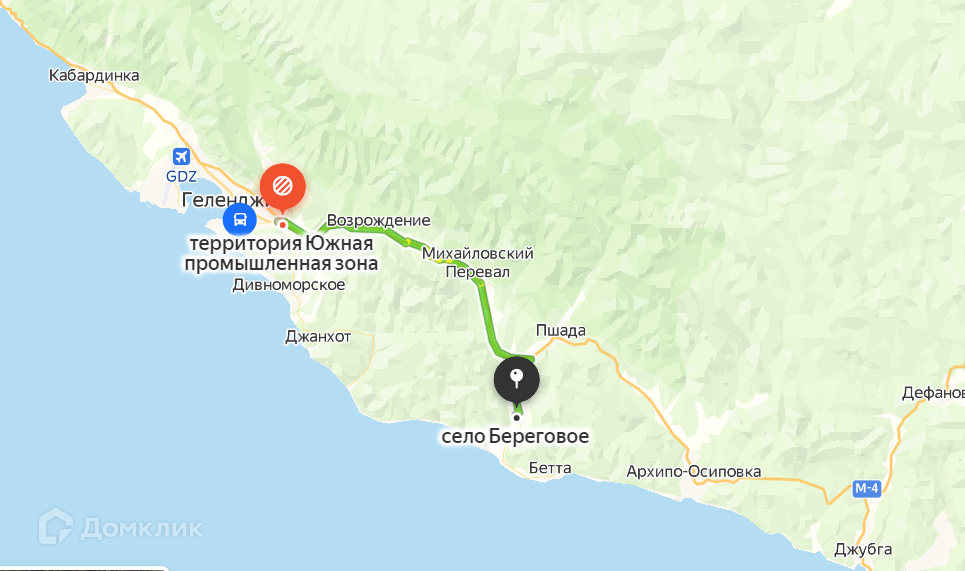Select the Геленджик city label

(x=224, y=199)
